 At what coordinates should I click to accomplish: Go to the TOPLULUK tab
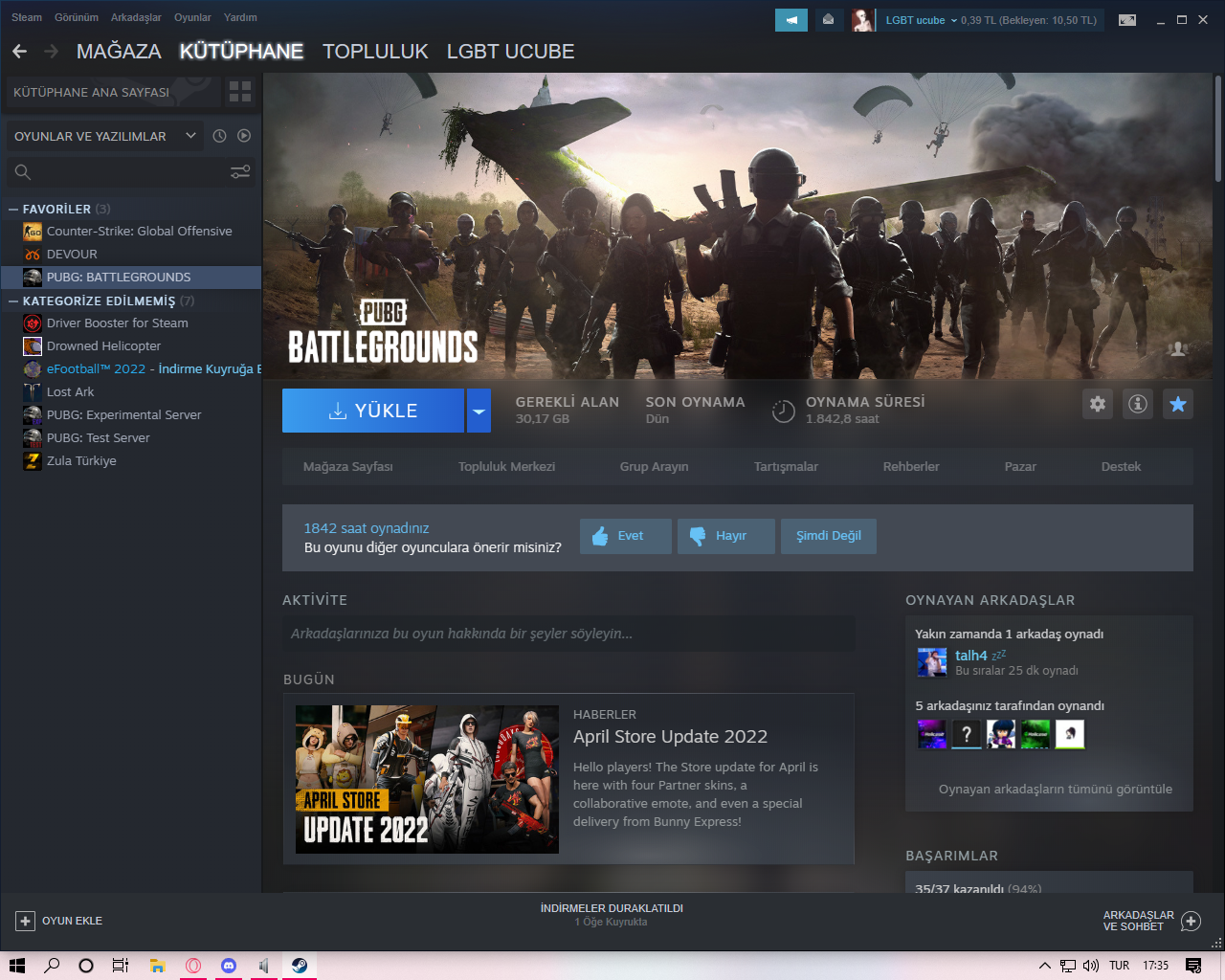(375, 52)
